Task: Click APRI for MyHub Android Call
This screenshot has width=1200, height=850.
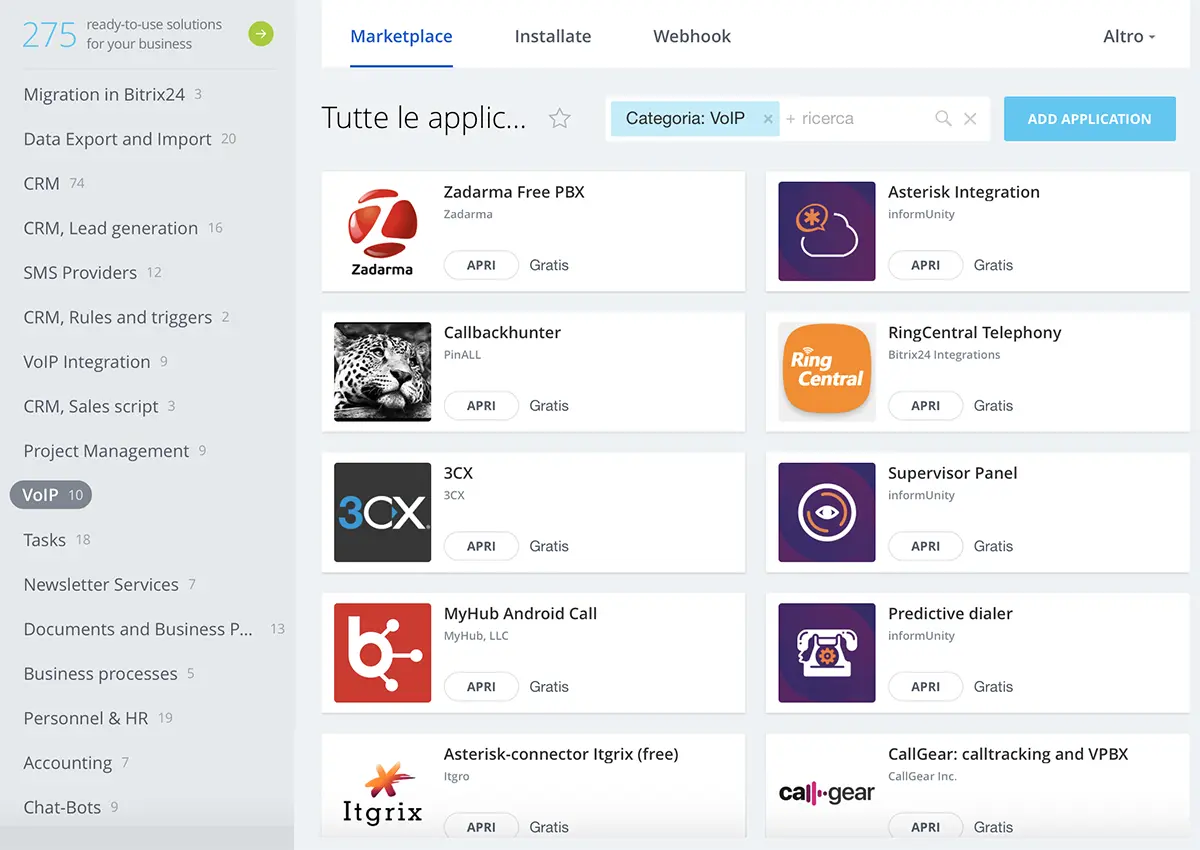Action: pos(481,687)
